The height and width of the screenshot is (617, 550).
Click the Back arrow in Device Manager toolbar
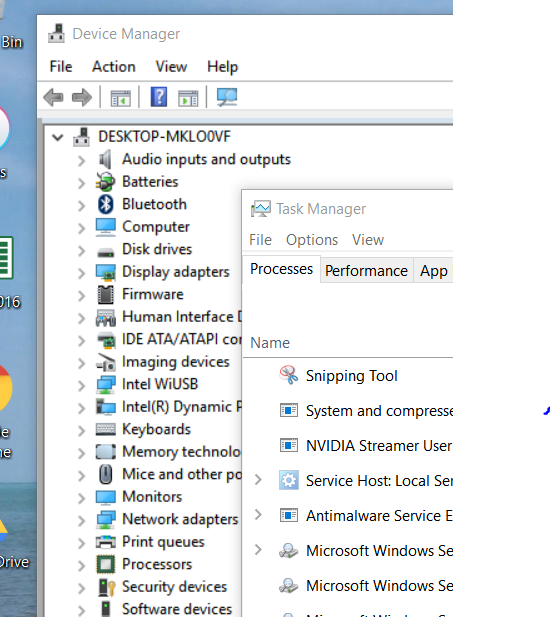tap(53, 97)
